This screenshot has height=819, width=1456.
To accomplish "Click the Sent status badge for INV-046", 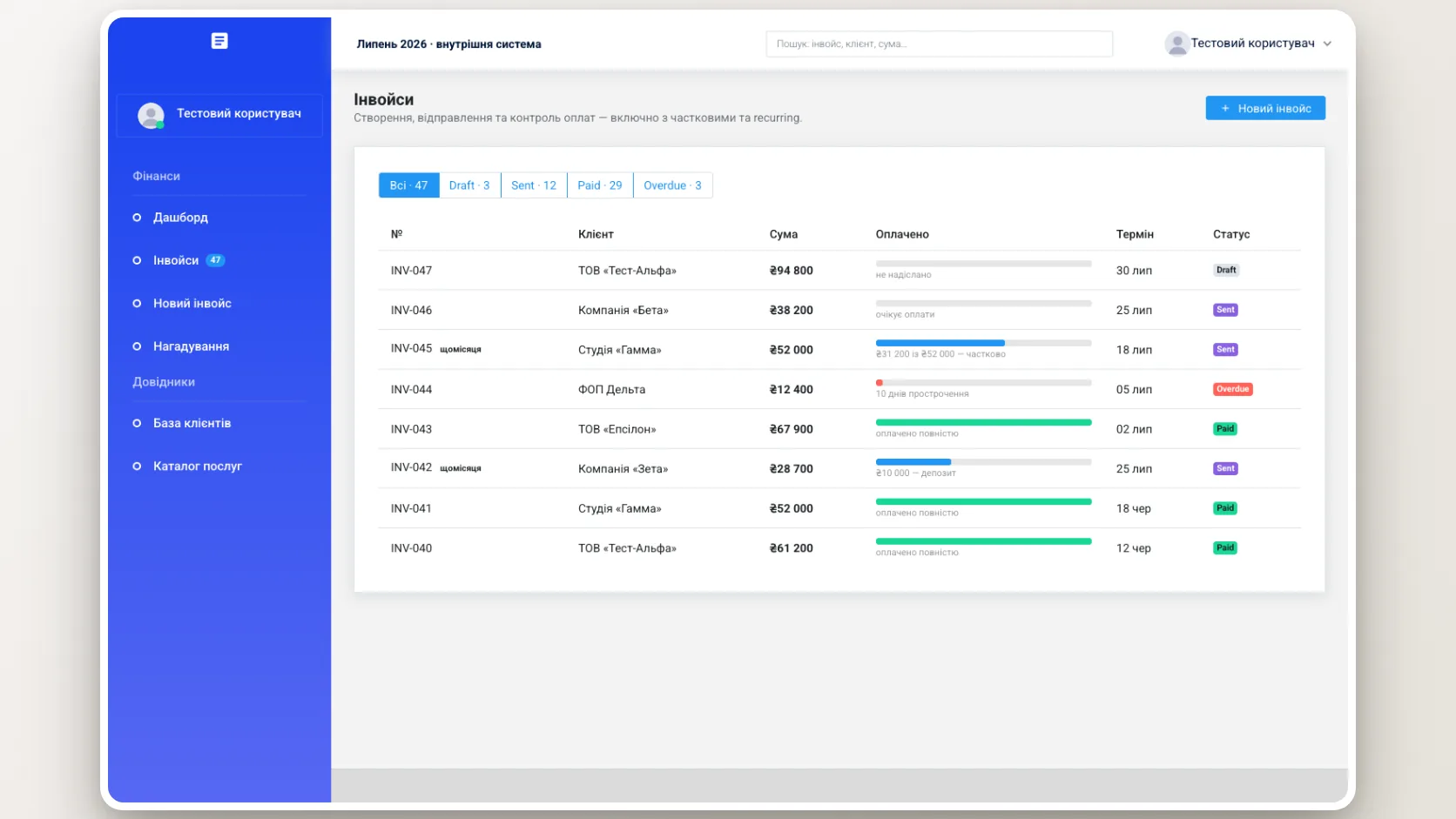I will (x=1225, y=310).
